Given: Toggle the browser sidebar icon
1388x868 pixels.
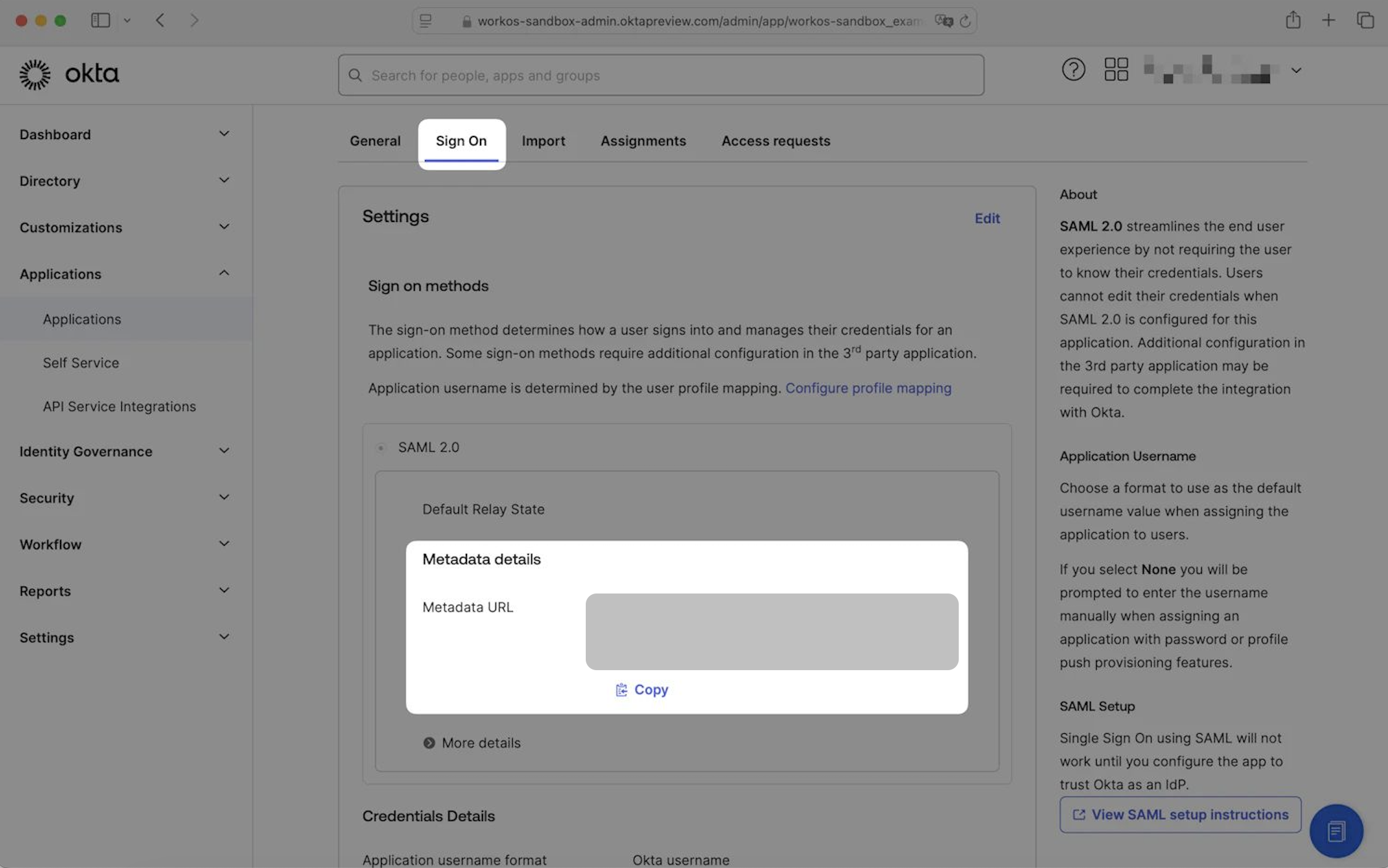Looking at the screenshot, I should 100,20.
